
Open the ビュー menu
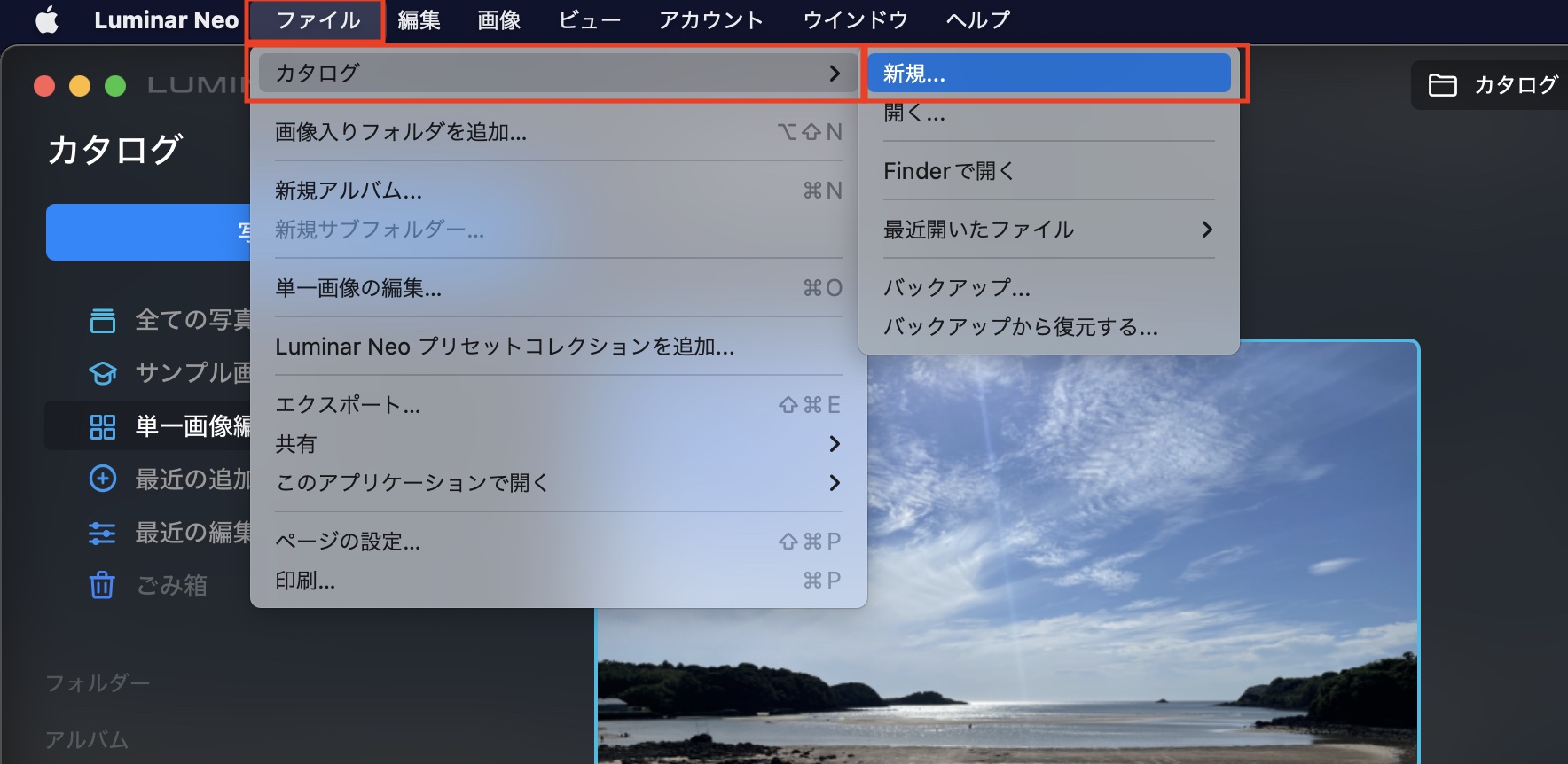[x=589, y=19]
